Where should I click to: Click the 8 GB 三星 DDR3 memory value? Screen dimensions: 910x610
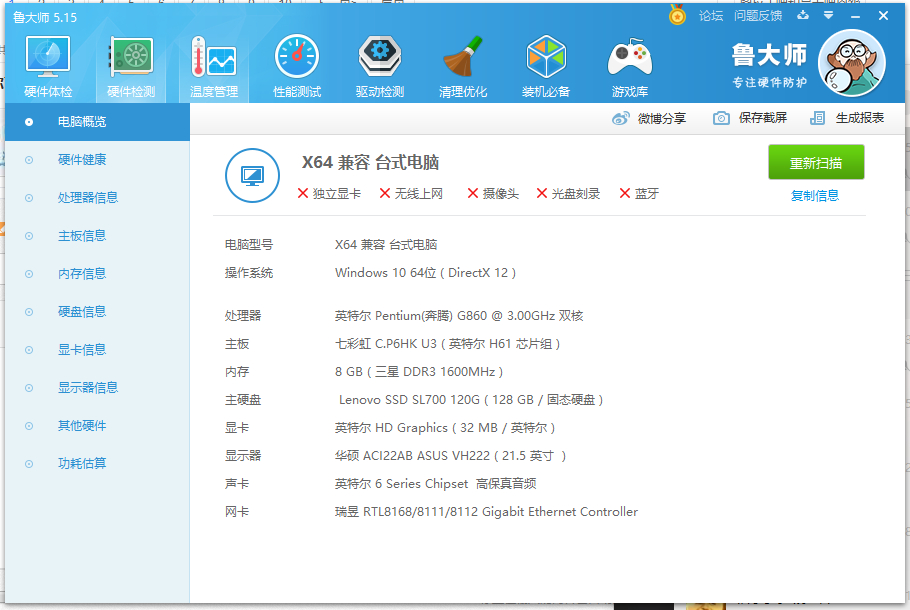pos(419,371)
